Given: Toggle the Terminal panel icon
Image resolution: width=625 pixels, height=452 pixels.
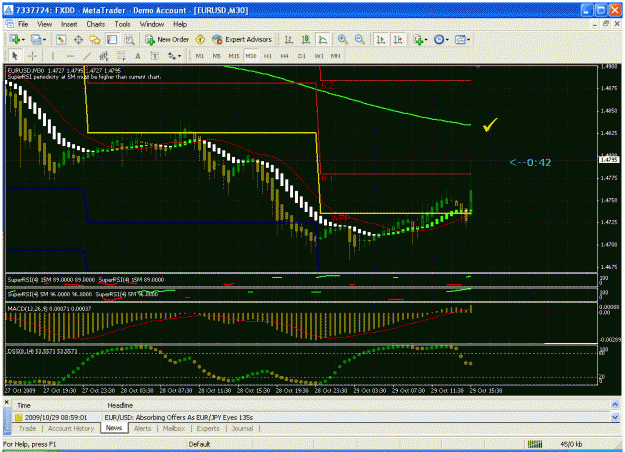Looking at the screenshot, I should (112, 39).
